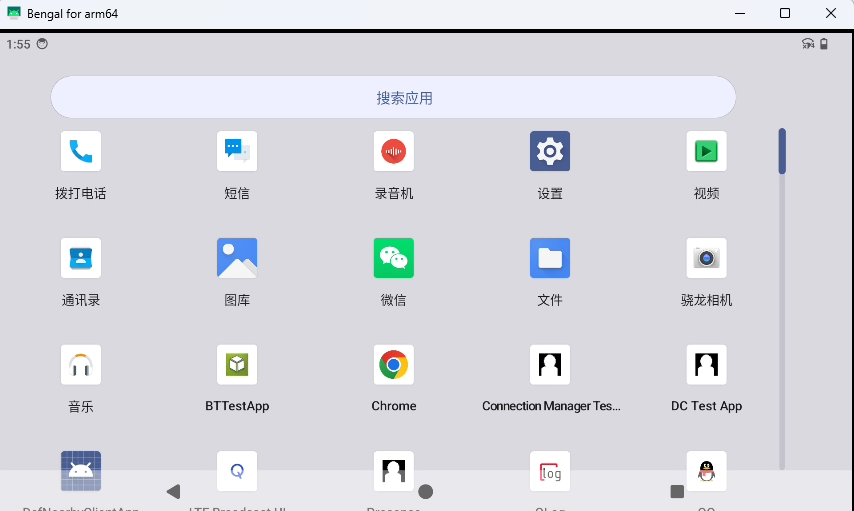Screen dimensions: 854x511
Task: Launch Connection Manager Test app
Action: [x=550, y=365]
